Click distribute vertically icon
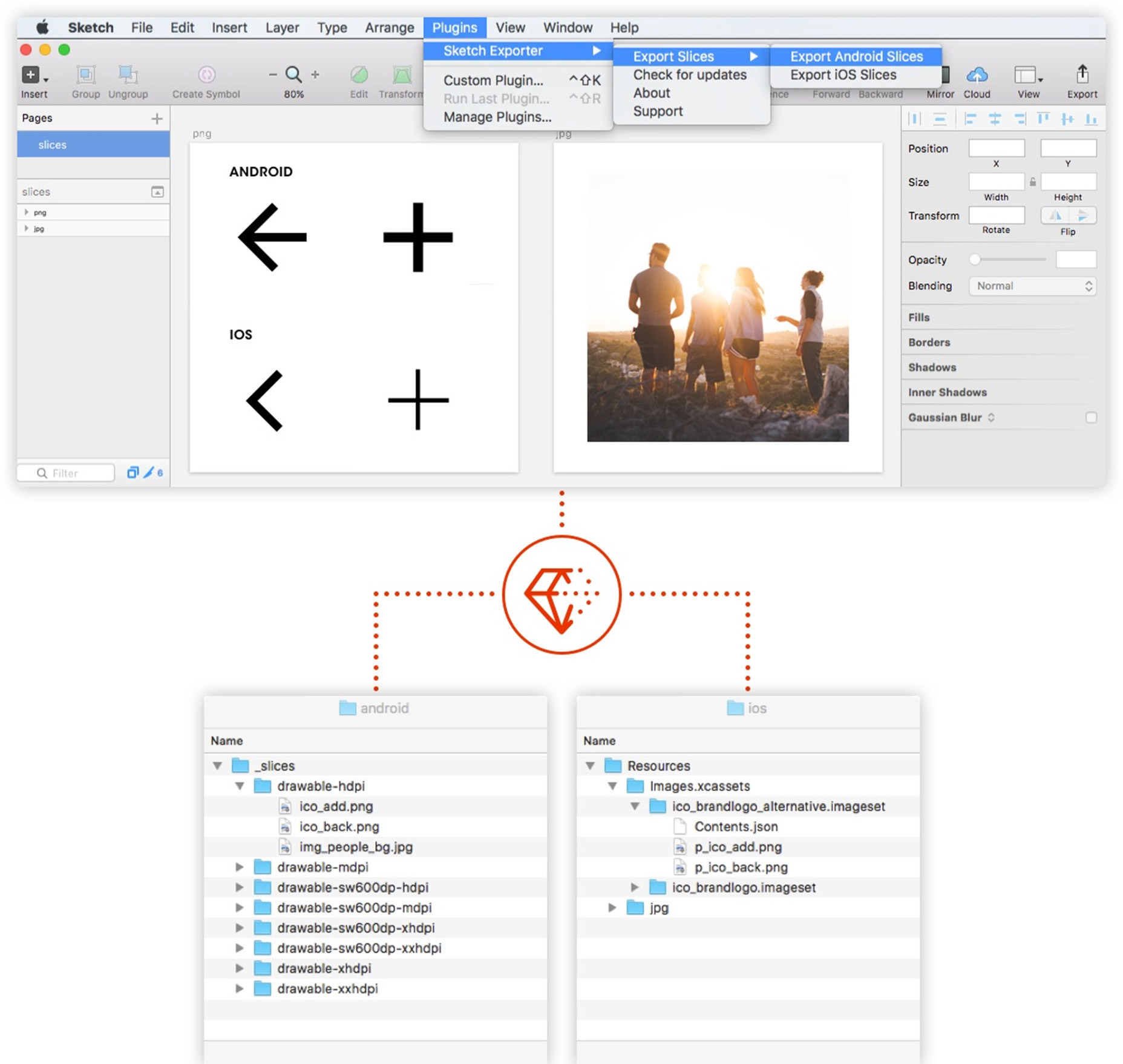This screenshot has height=1064, width=1123. [x=940, y=119]
